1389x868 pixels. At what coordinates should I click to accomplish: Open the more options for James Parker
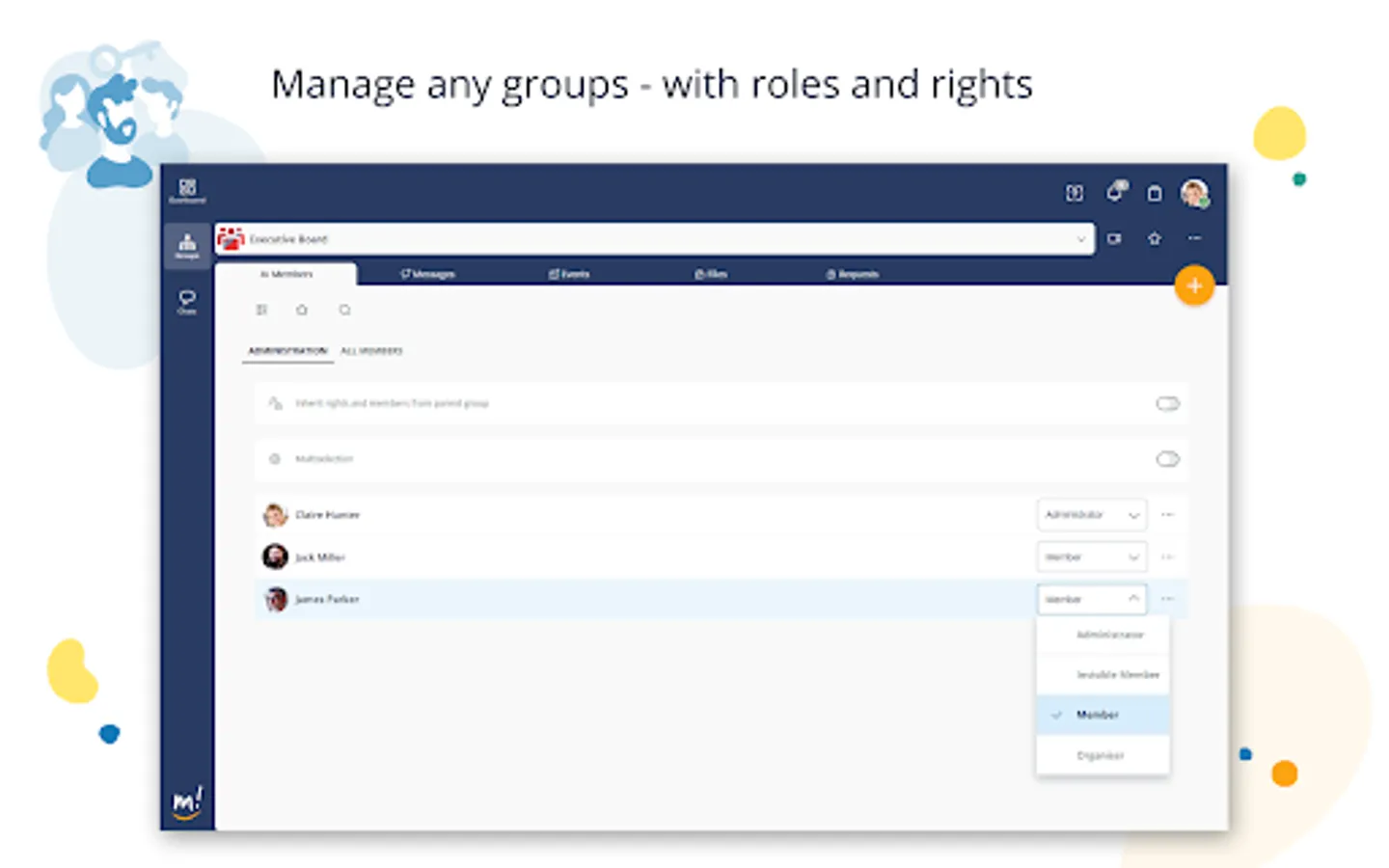(x=1168, y=599)
